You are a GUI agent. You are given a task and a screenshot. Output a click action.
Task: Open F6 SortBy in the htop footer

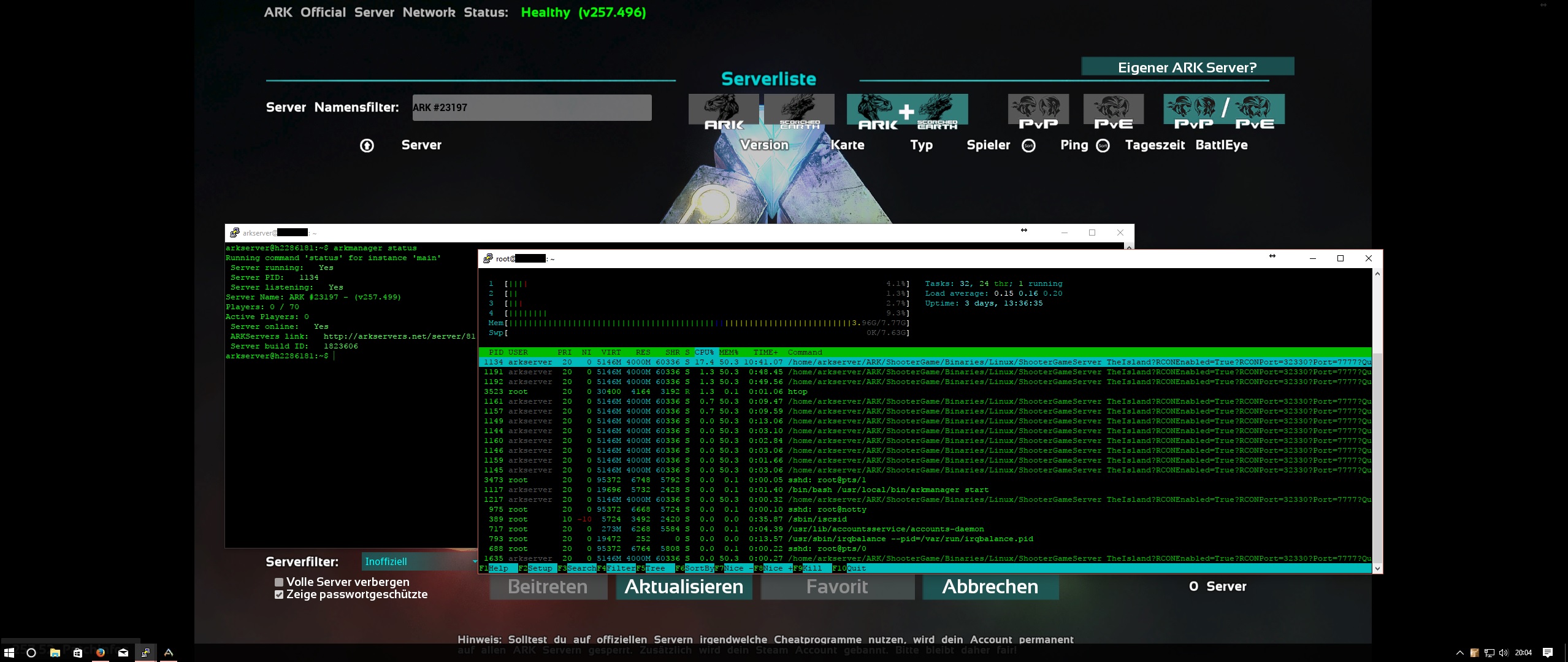695,568
